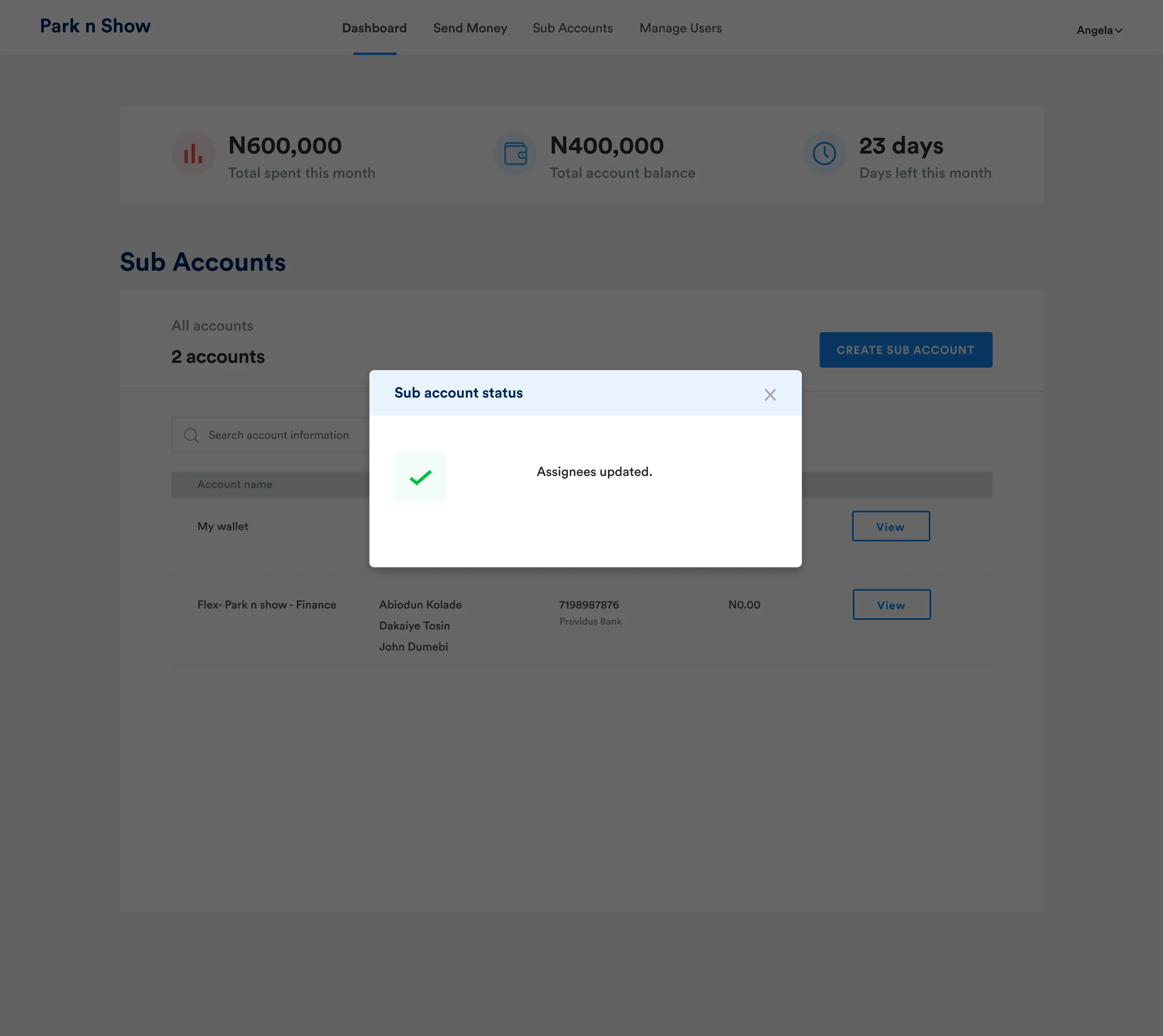
Task: Click the Account name column header
Action: click(235, 484)
